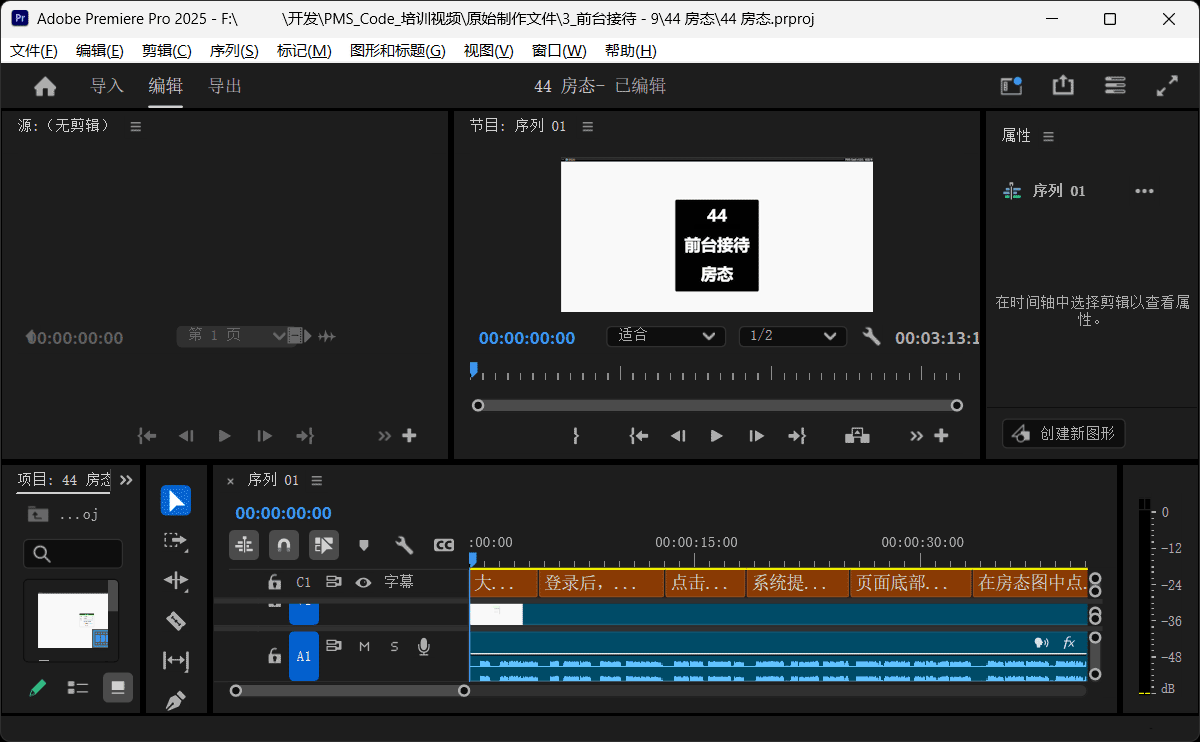Open timeline display settings wrench
Screen dimensions: 1200x742
point(404,545)
